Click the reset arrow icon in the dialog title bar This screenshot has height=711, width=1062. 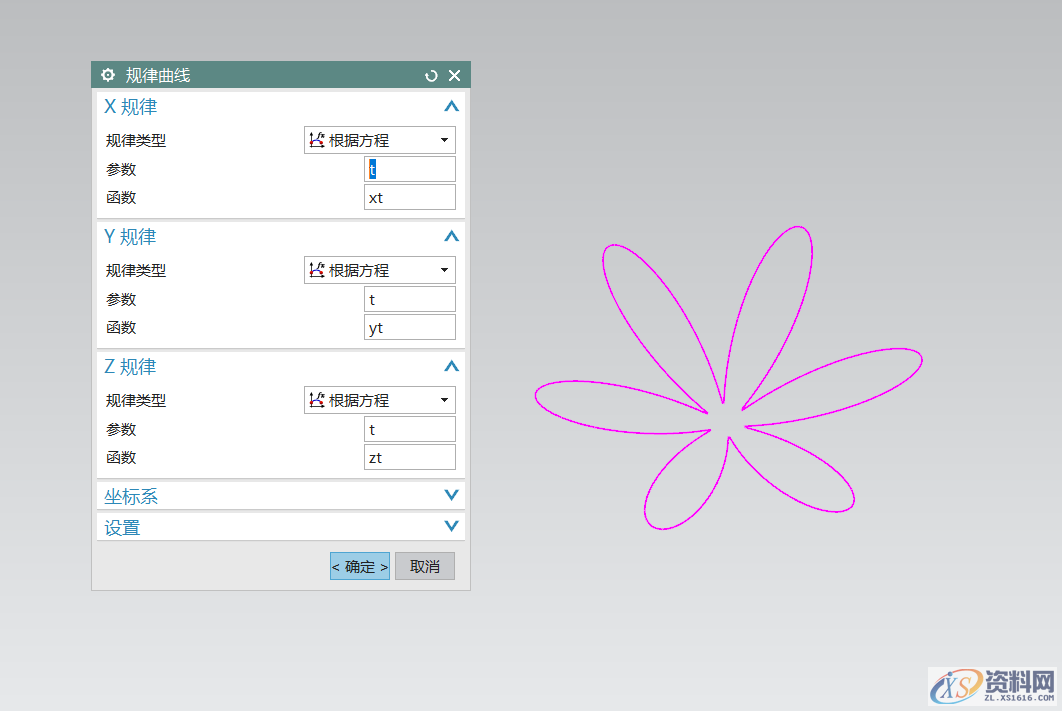click(x=431, y=75)
